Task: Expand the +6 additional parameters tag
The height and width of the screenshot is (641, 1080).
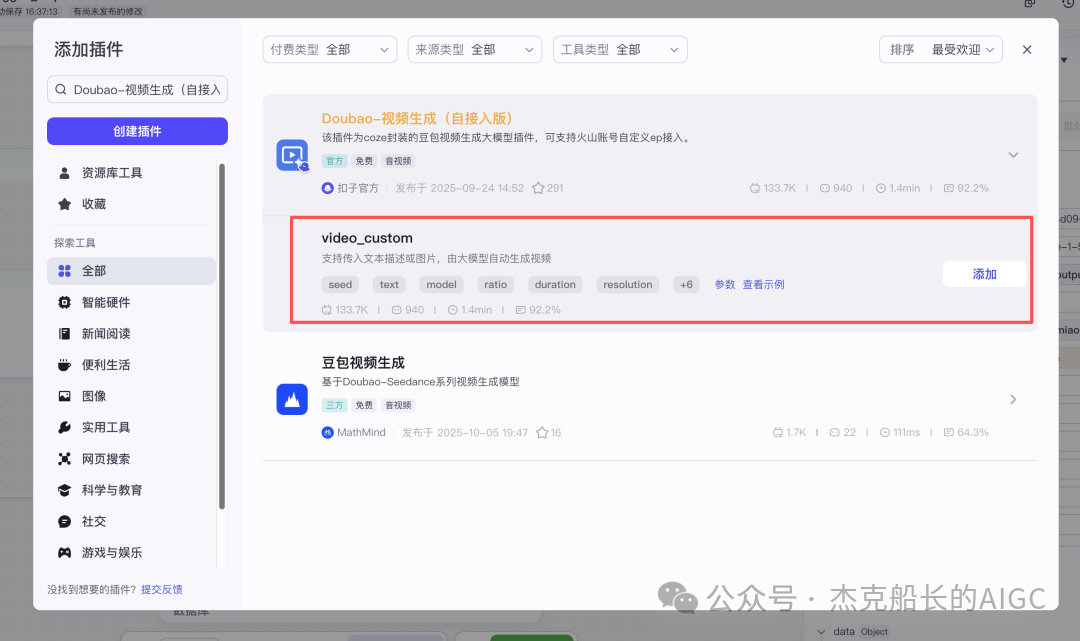Action: pos(686,284)
